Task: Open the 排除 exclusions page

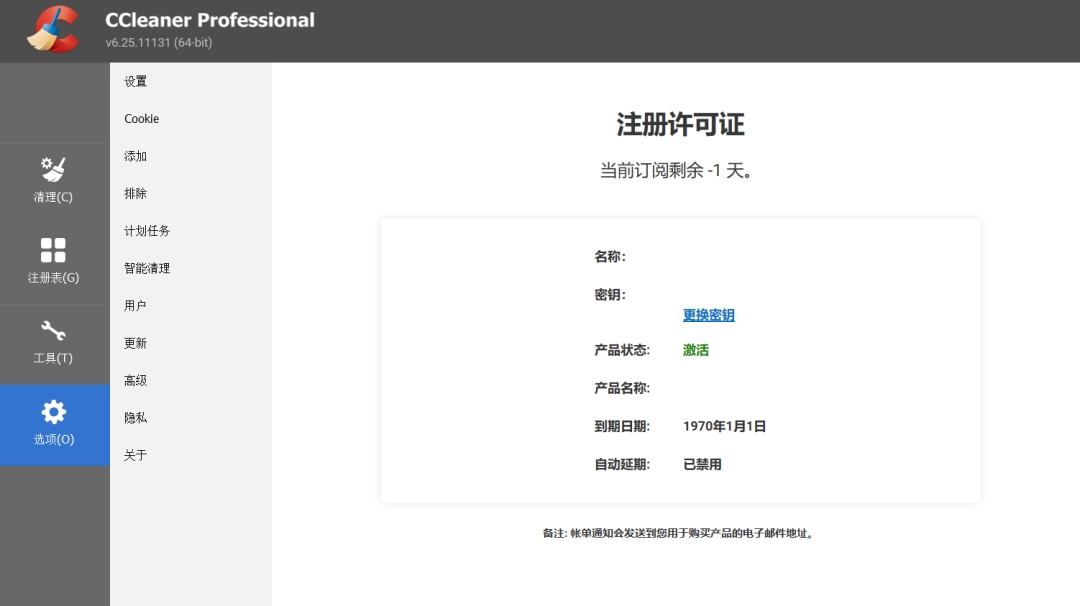Action: (x=135, y=193)
